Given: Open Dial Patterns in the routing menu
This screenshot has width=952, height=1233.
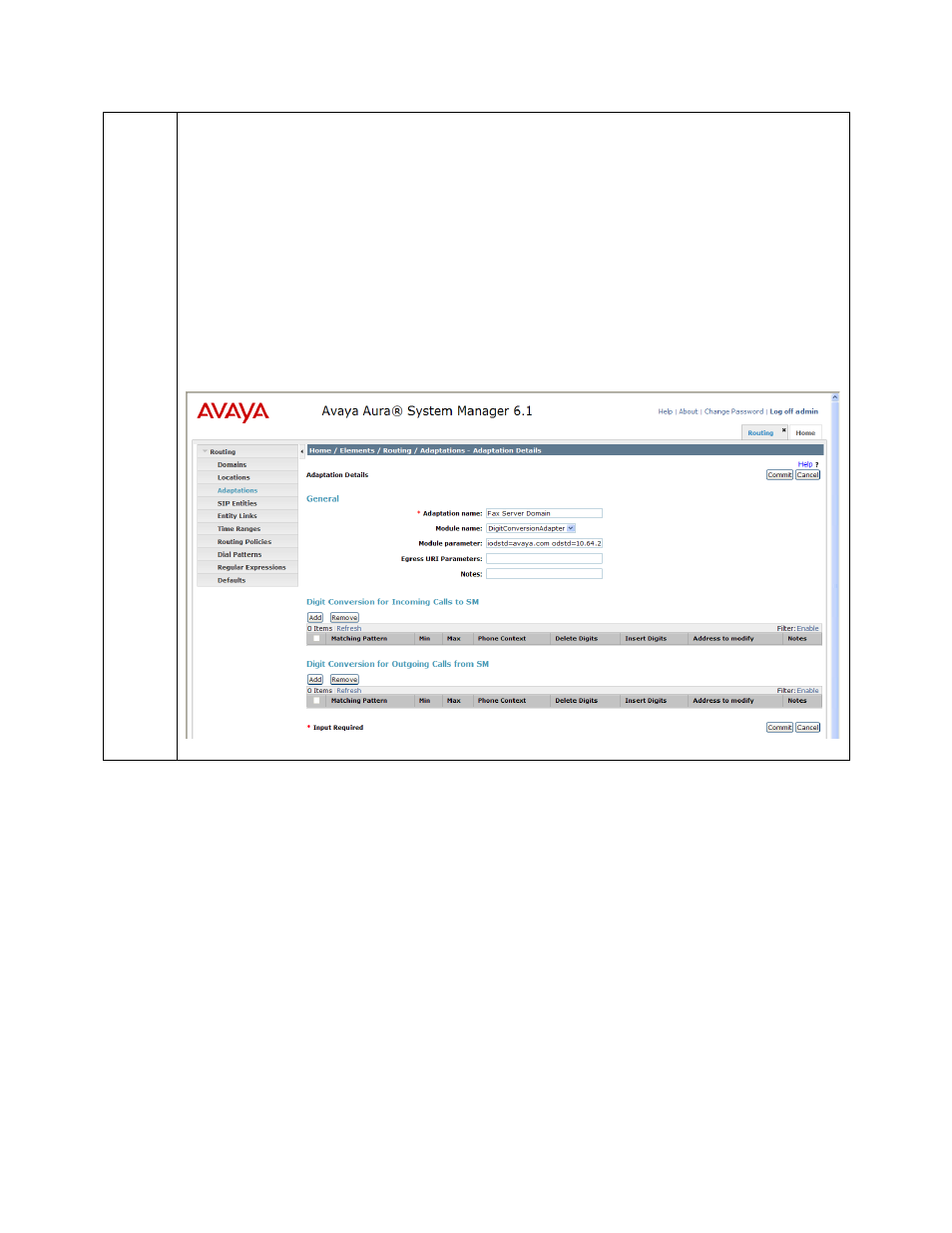Looking at the screenshot, I should pos(239,555).
